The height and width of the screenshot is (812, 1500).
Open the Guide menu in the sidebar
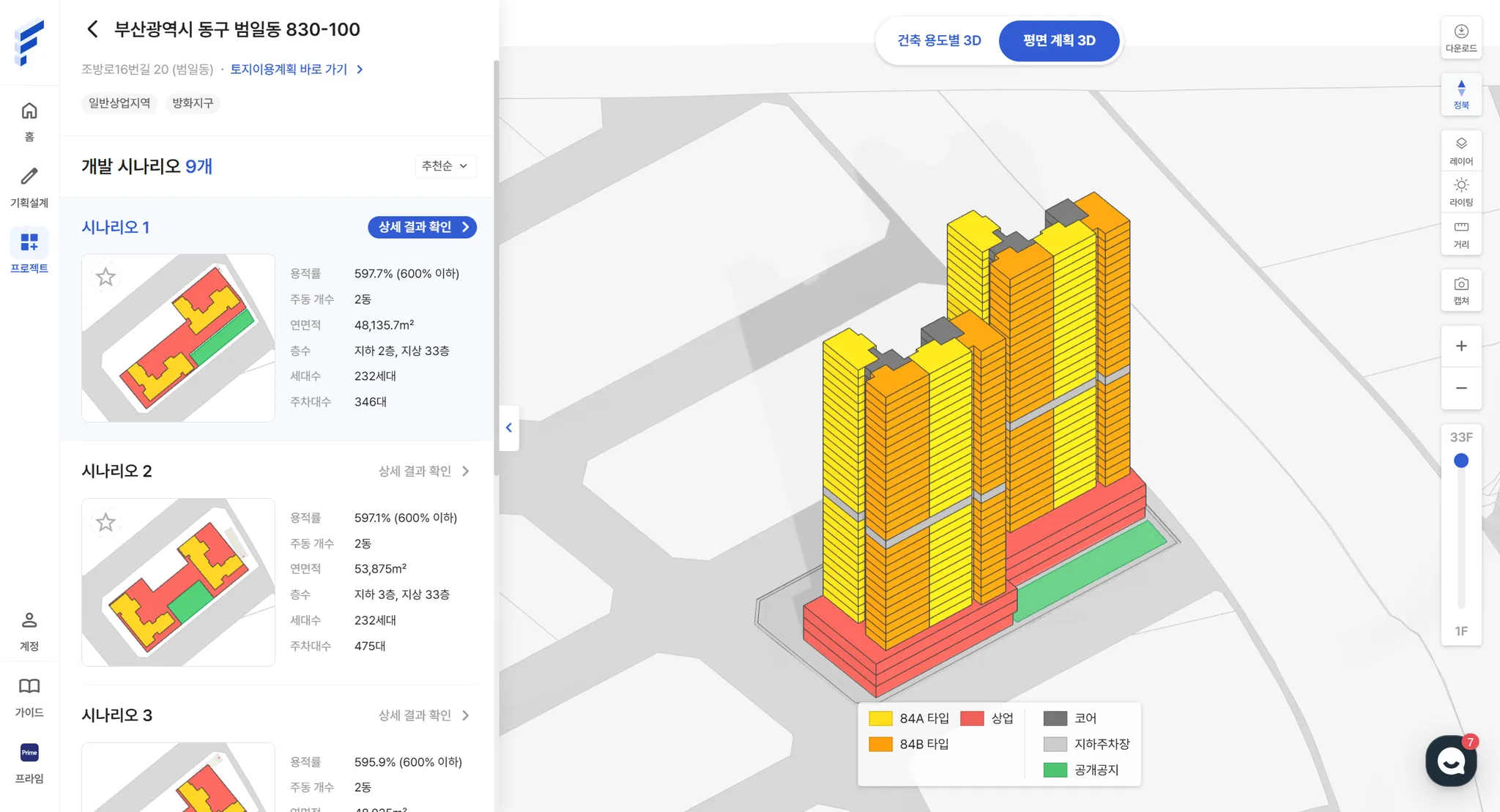[x=29, y=696]
